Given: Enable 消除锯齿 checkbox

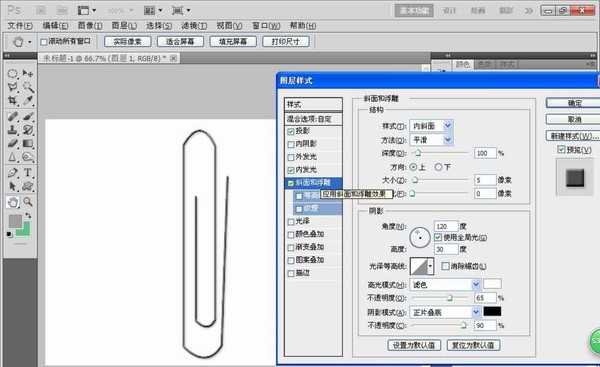Looking at the screenshot, I should coord(445,266).
